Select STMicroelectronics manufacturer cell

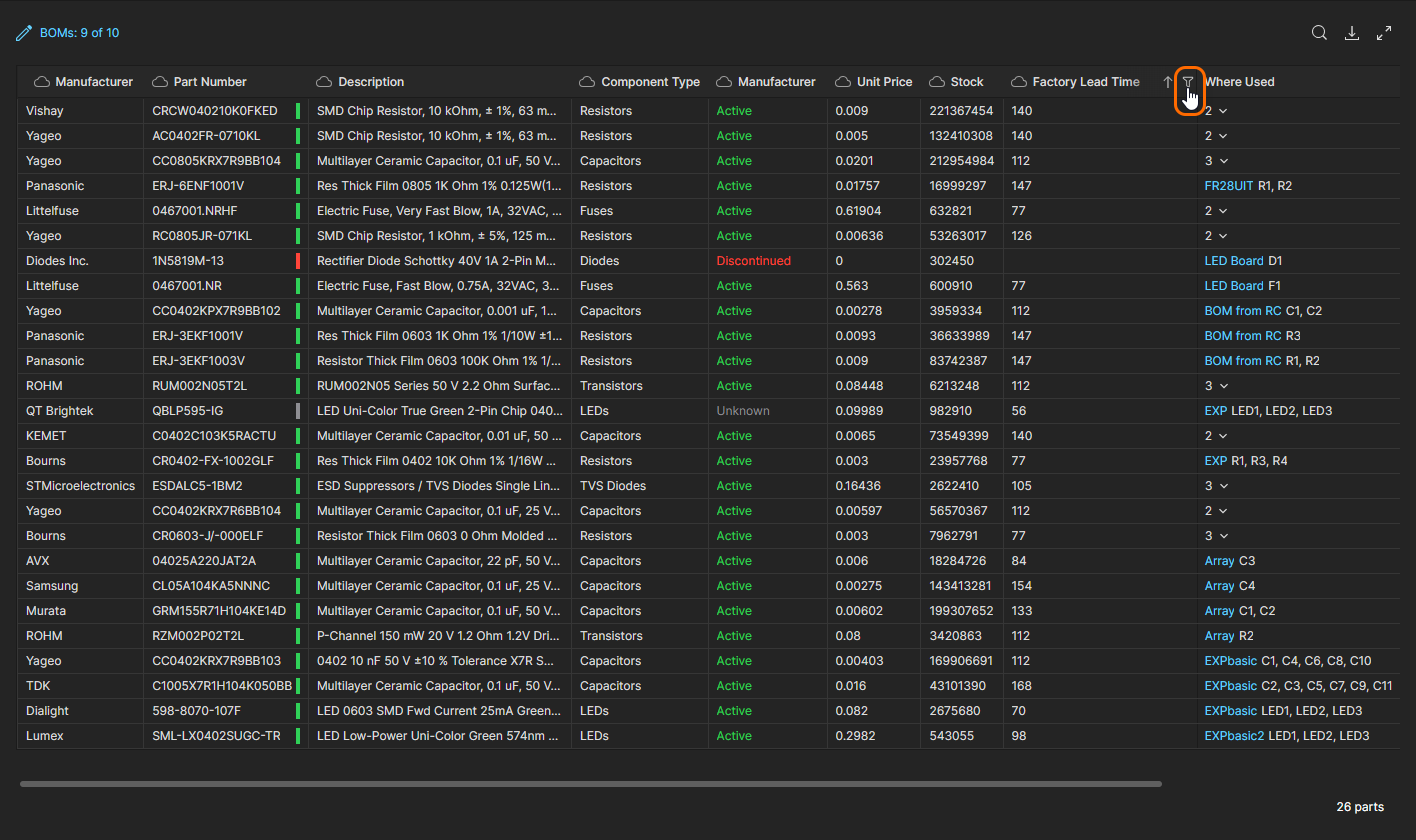pos(80,486)
